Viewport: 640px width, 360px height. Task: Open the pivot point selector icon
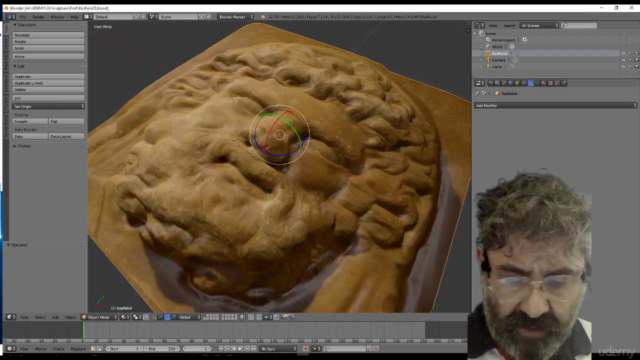(x=137, y=317)
